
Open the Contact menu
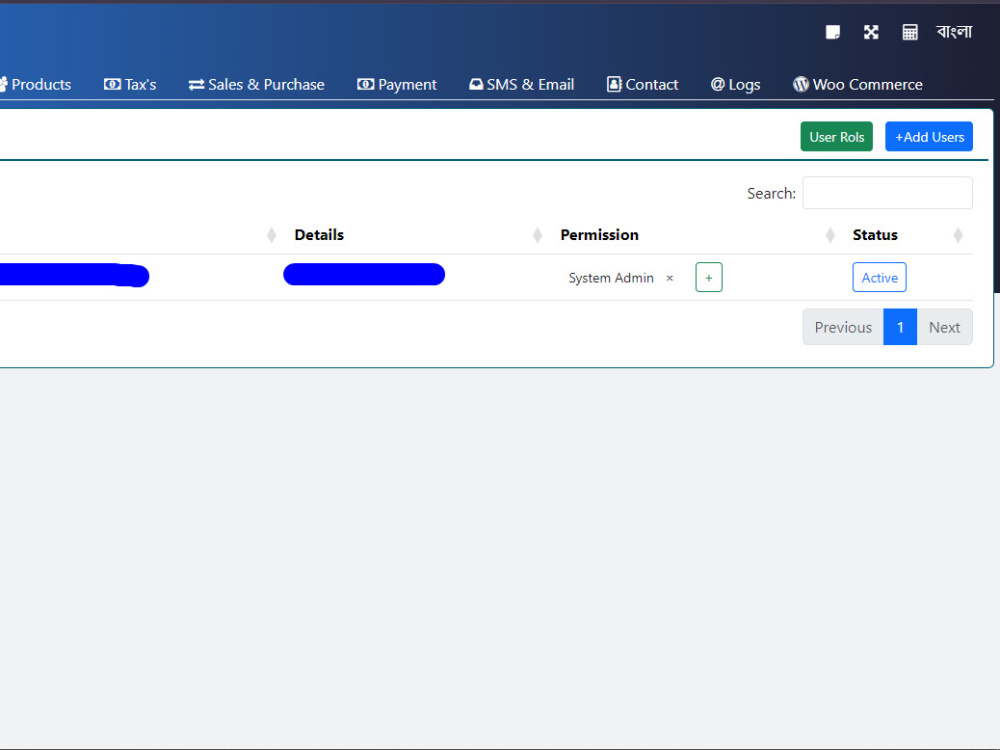coord(642,84)
